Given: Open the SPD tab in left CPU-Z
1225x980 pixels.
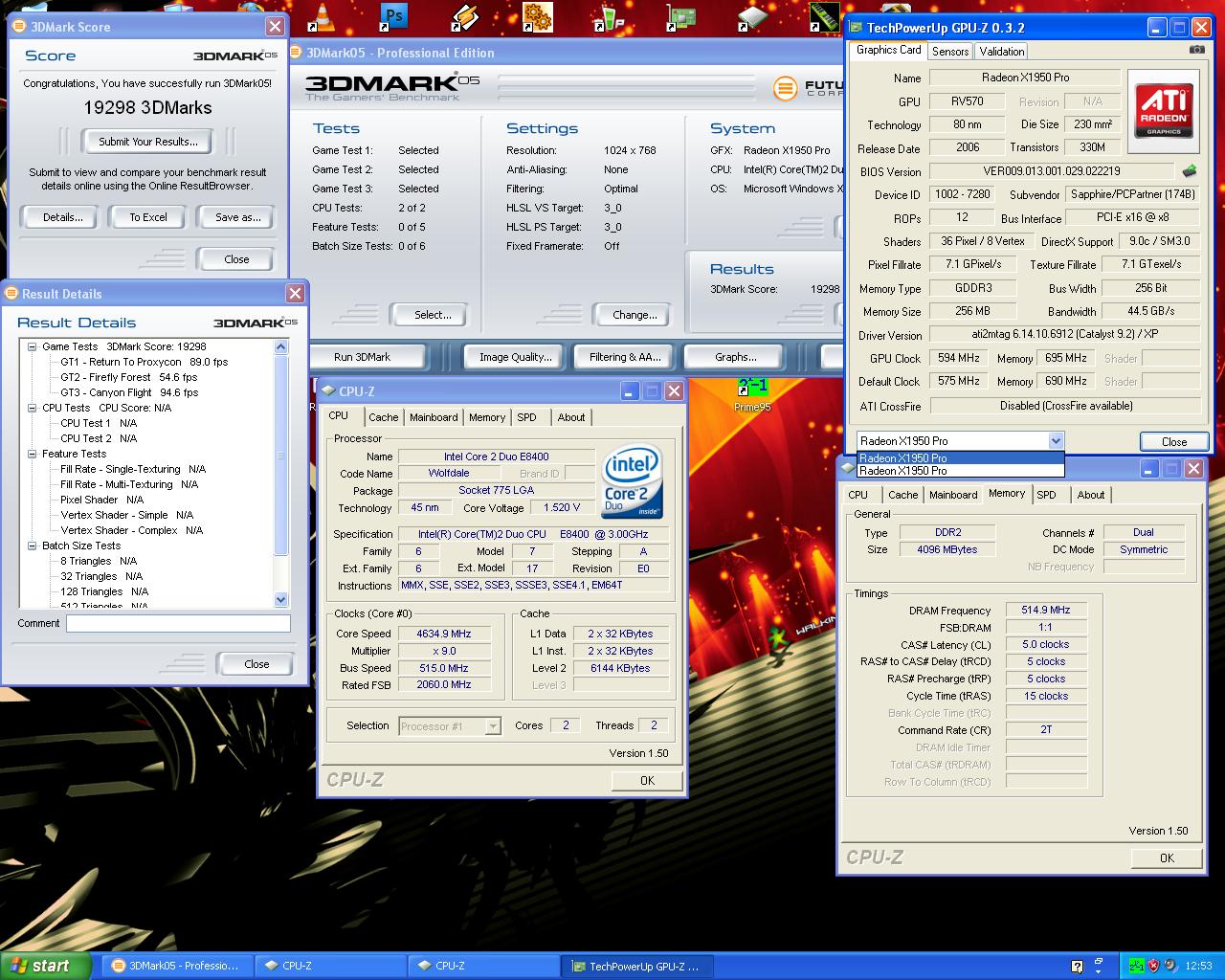Looking at the screenshot, I should pos(526,417).
